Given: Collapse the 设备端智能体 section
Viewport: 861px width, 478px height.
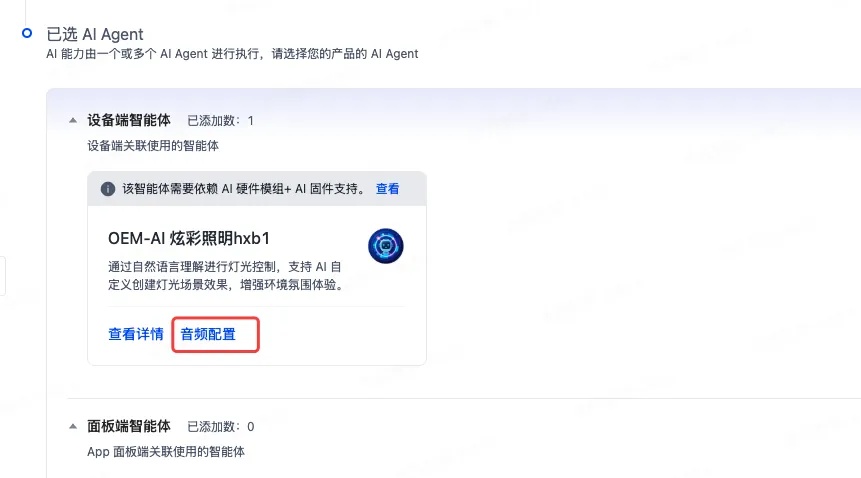Looking at the screenshot, I should coord(73,120).
